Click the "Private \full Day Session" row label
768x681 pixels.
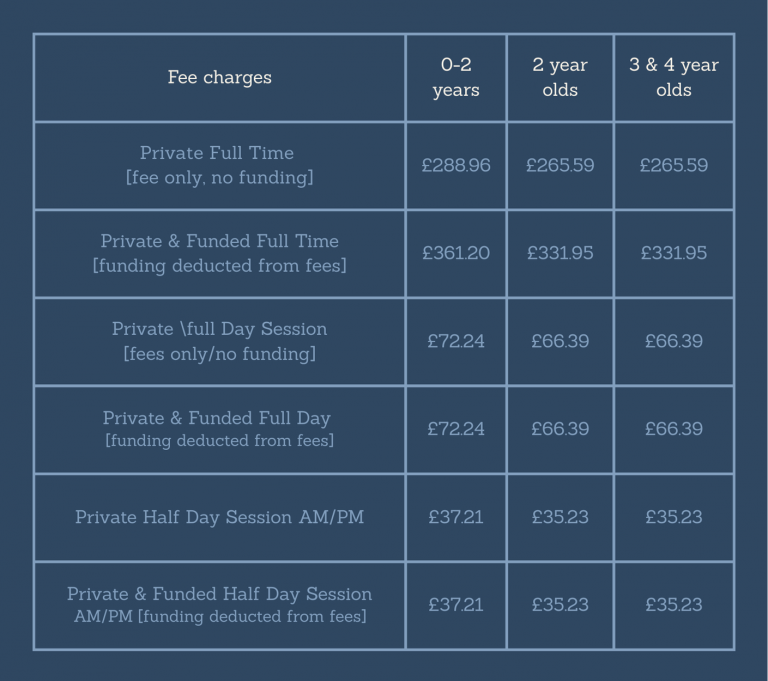[219, 341]
